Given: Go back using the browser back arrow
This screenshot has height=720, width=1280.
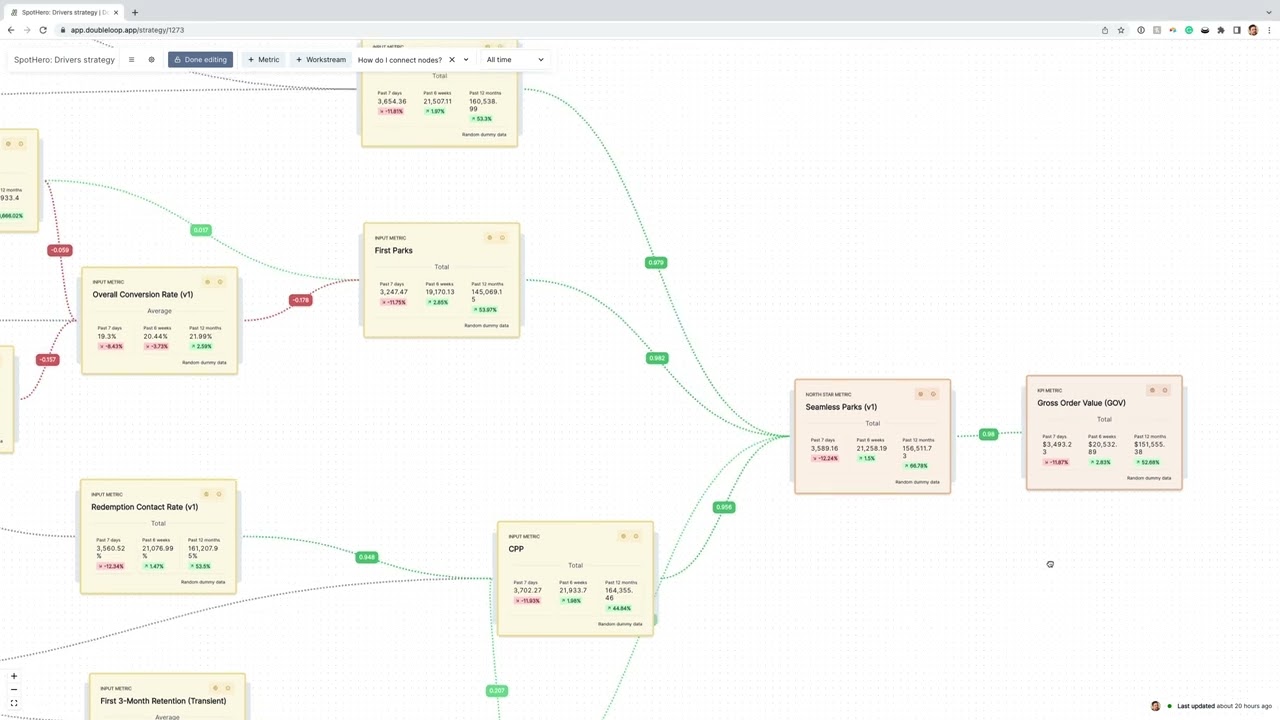Looking at the screenshot, I should [11, 30].
